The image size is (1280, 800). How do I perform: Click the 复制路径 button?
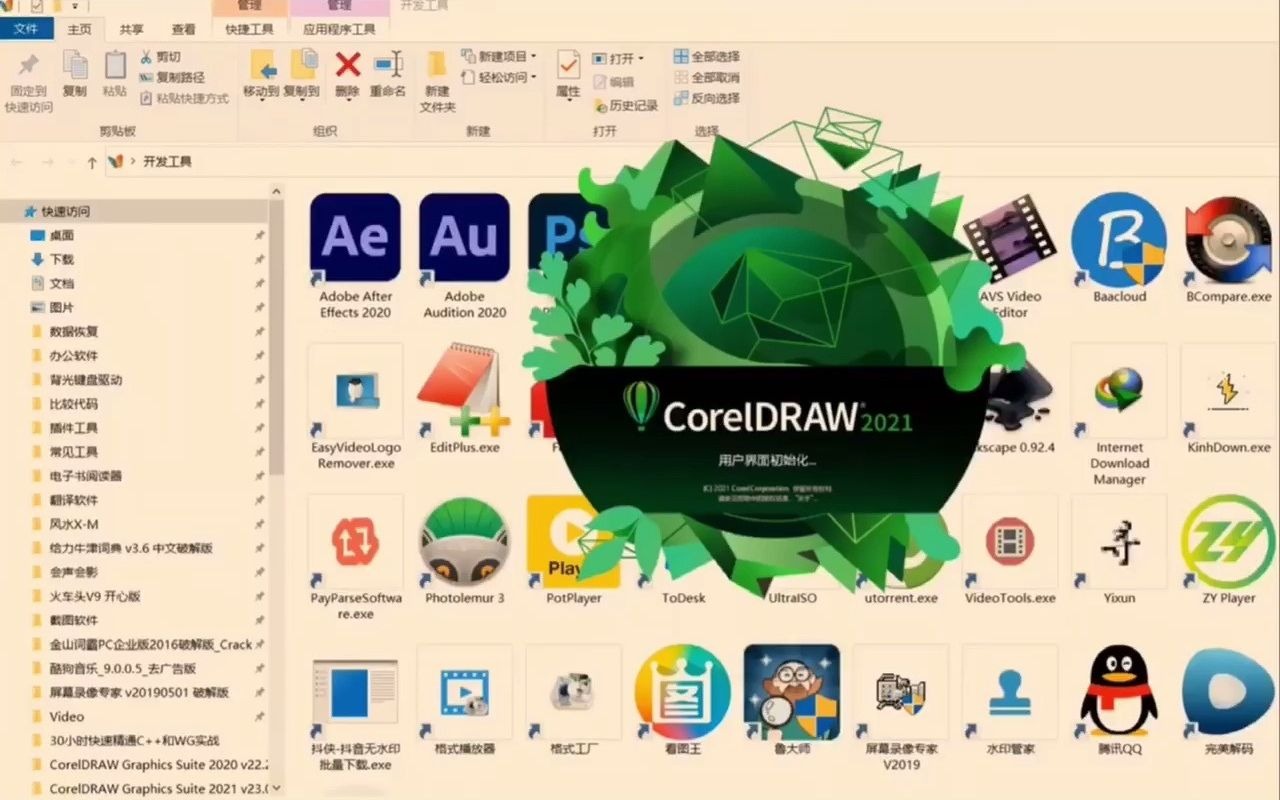click(x=172, y=77)
